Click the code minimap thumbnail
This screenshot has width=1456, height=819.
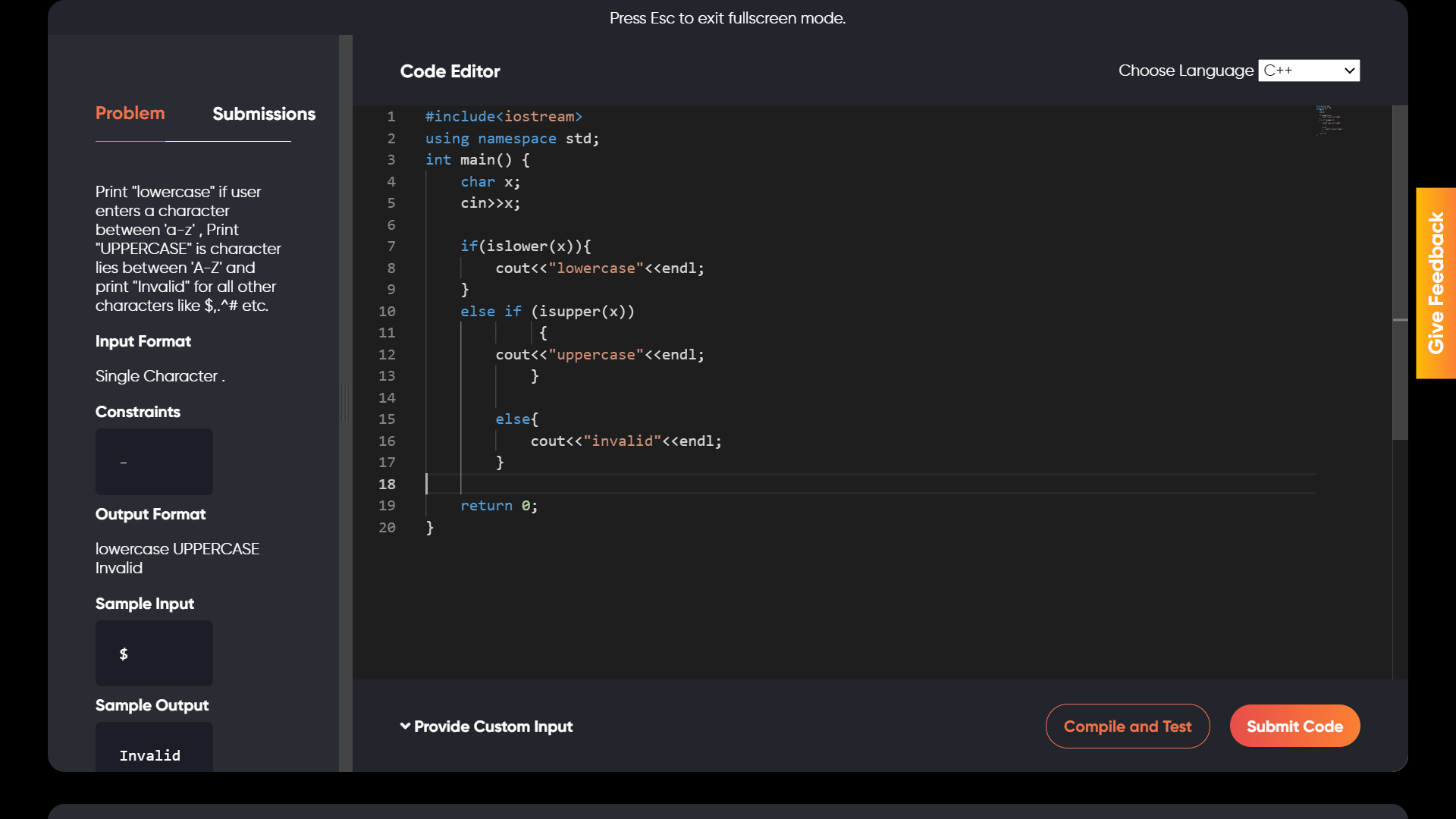coord(1329,121)
